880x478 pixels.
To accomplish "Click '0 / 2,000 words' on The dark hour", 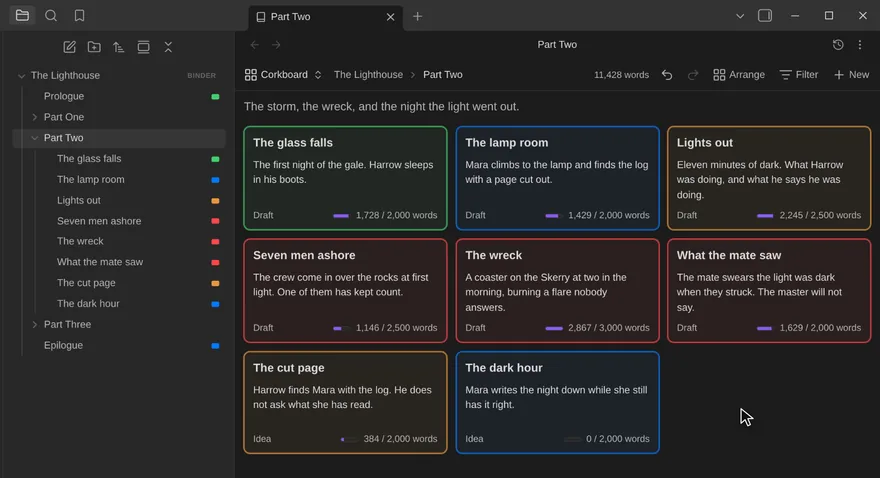I will [x=617, y=439].
